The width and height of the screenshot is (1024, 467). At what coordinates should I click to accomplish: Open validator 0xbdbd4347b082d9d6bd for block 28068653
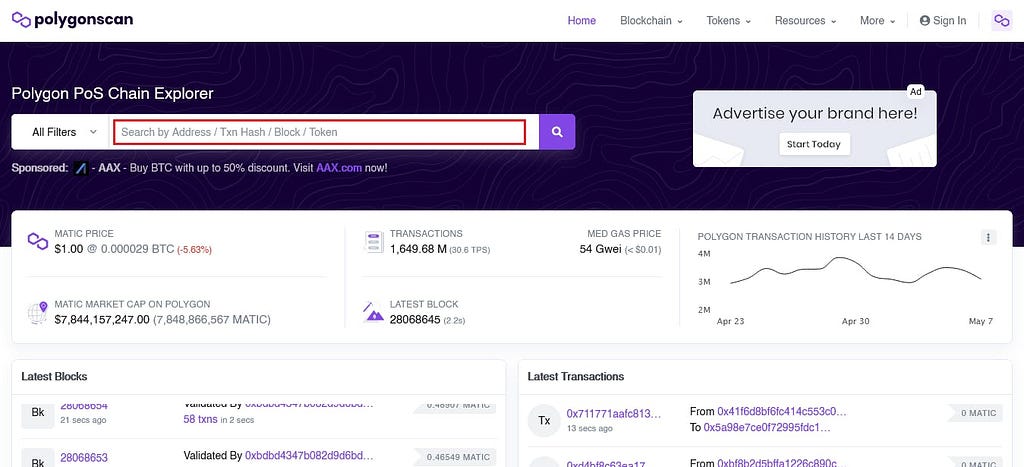309,455
